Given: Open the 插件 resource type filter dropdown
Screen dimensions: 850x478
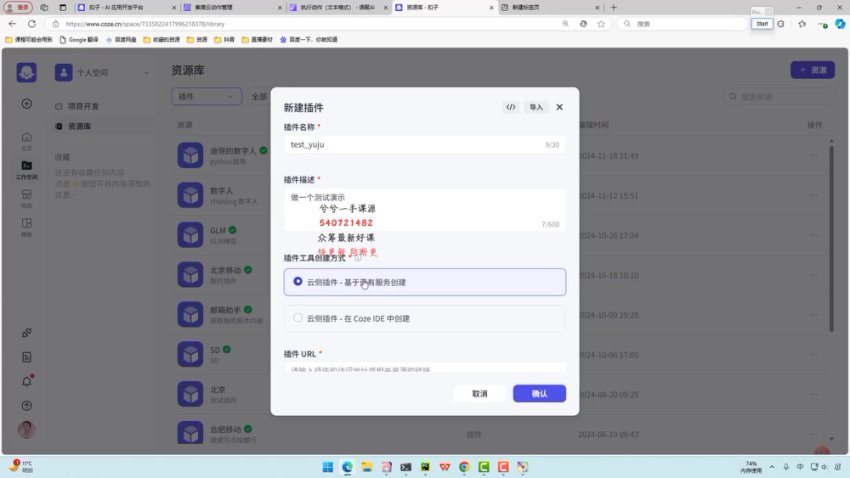Looking at the screenshot, I should 206,97.
